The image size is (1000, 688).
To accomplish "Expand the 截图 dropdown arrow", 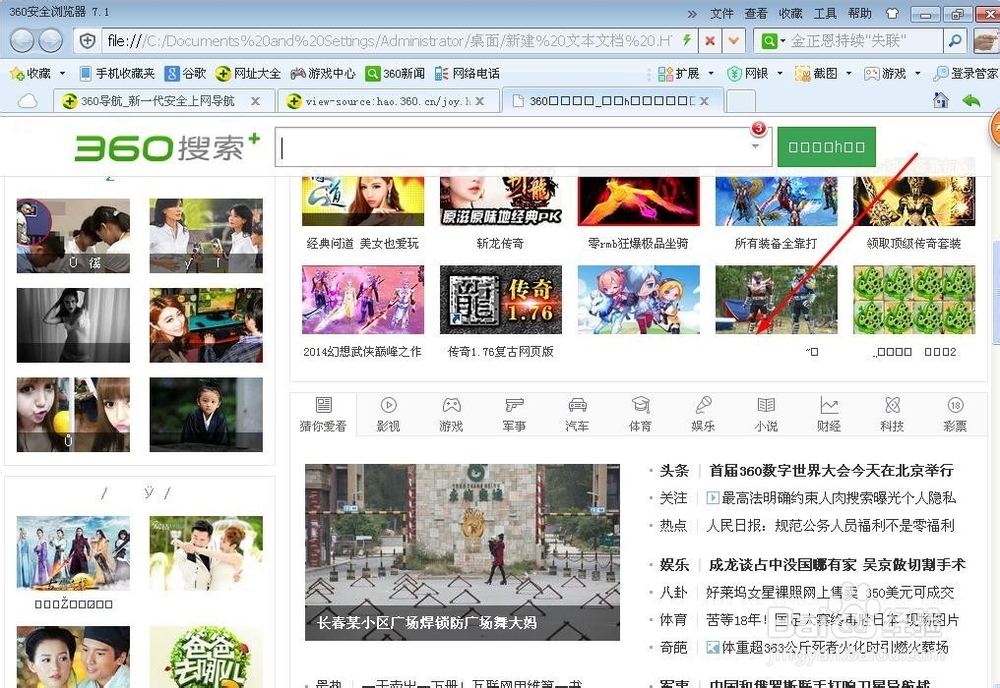I will (x=849, y=74).
